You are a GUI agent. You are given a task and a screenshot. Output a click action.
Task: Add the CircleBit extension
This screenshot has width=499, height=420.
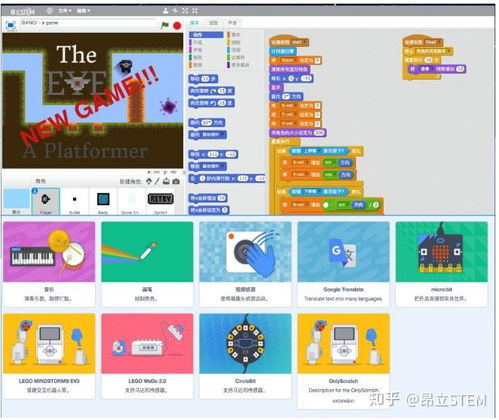pyautogui.click(x=245, y=356)
